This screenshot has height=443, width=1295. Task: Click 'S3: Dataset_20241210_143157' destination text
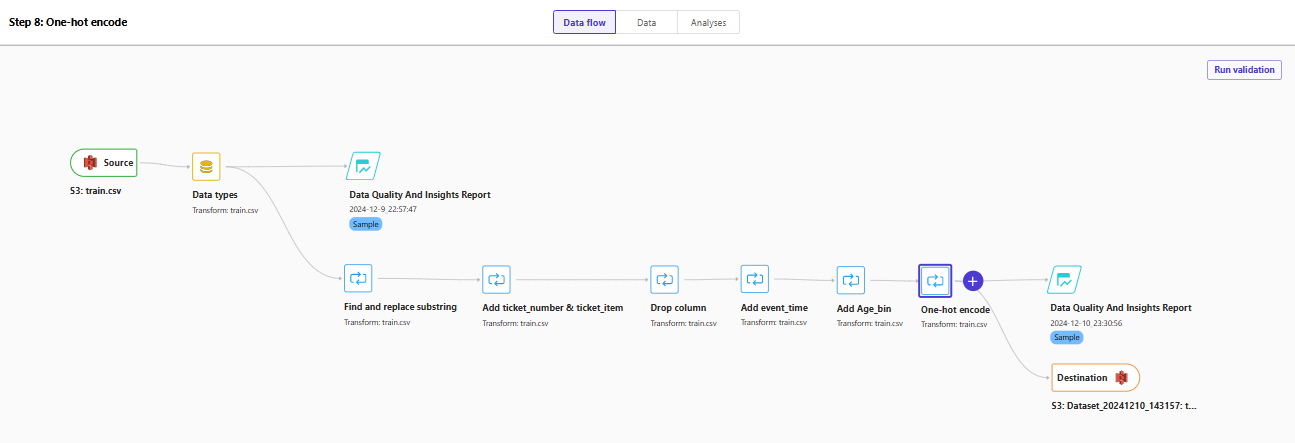pyautogui.click(x=1124, y=407)
